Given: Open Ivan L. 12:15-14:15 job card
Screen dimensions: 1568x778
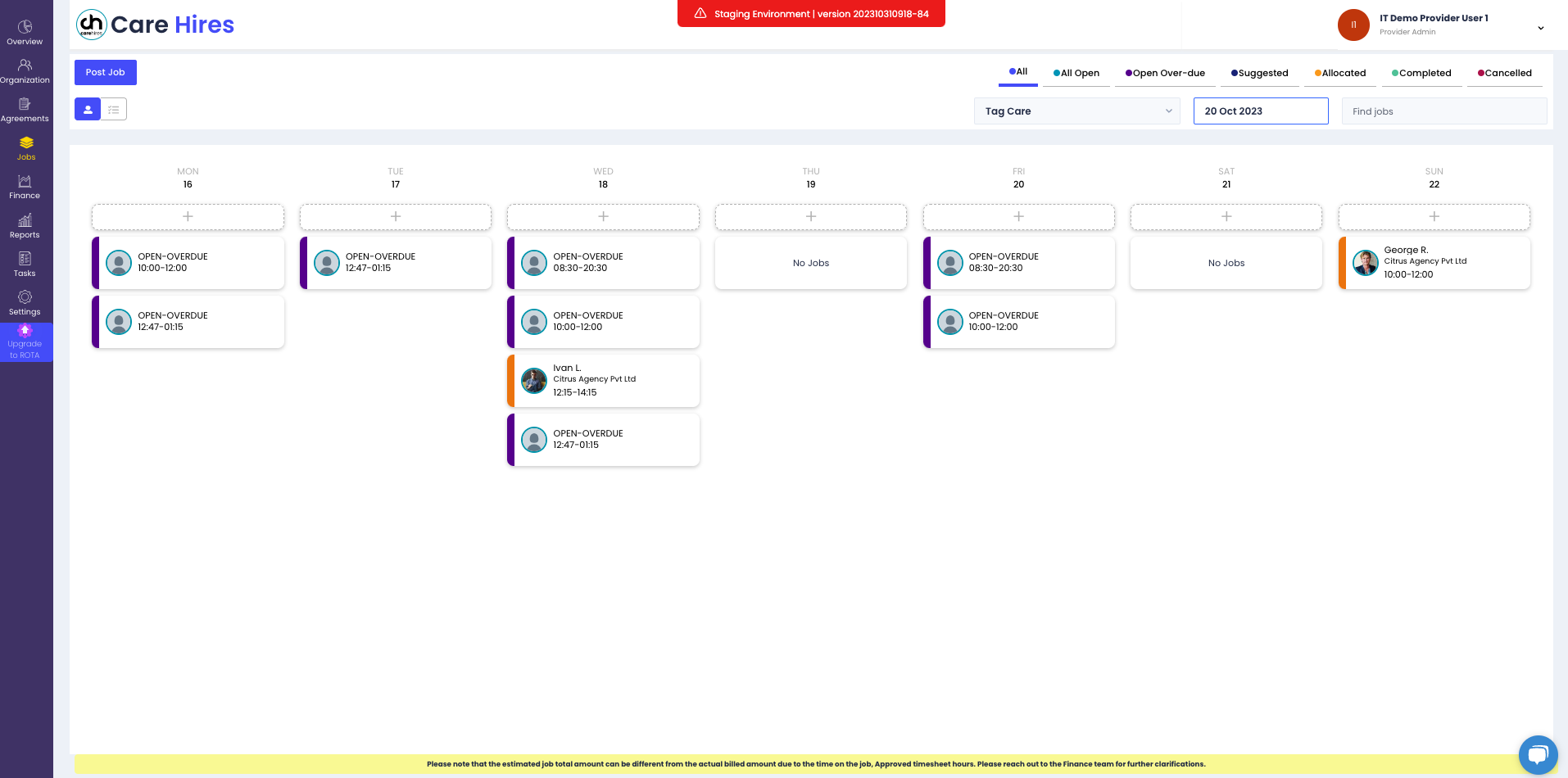Looking at the screenshot, I should tap(603, 381).
